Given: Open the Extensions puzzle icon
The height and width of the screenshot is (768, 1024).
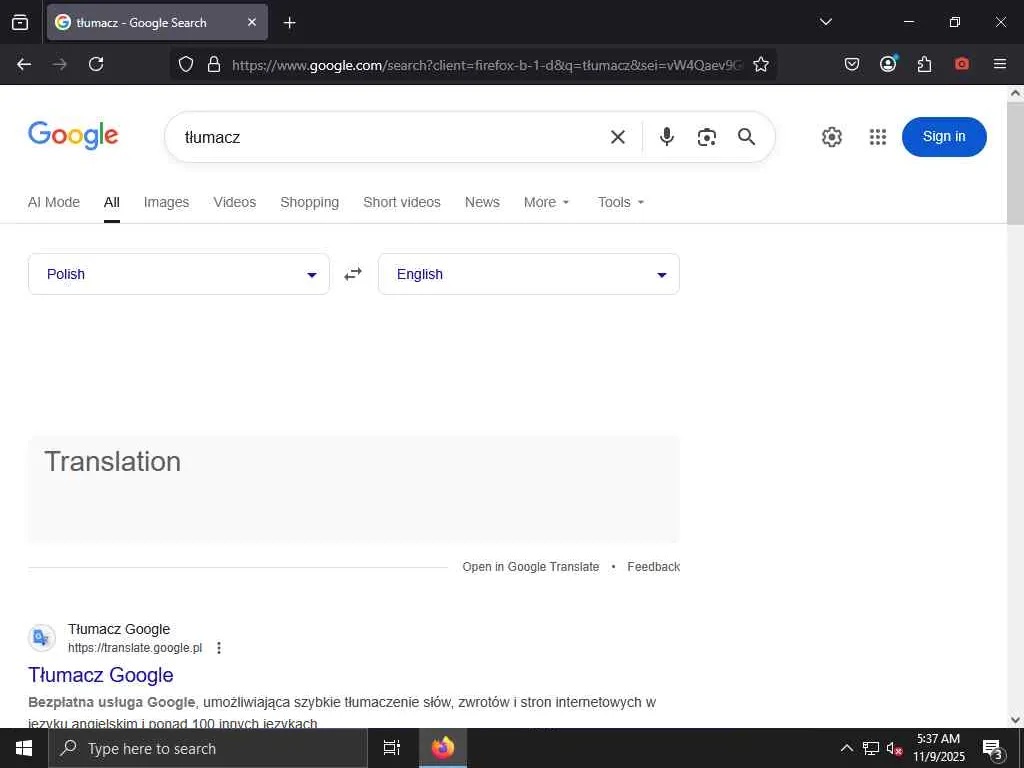Looking at the screenshot, I should click(x=924, y=64).
